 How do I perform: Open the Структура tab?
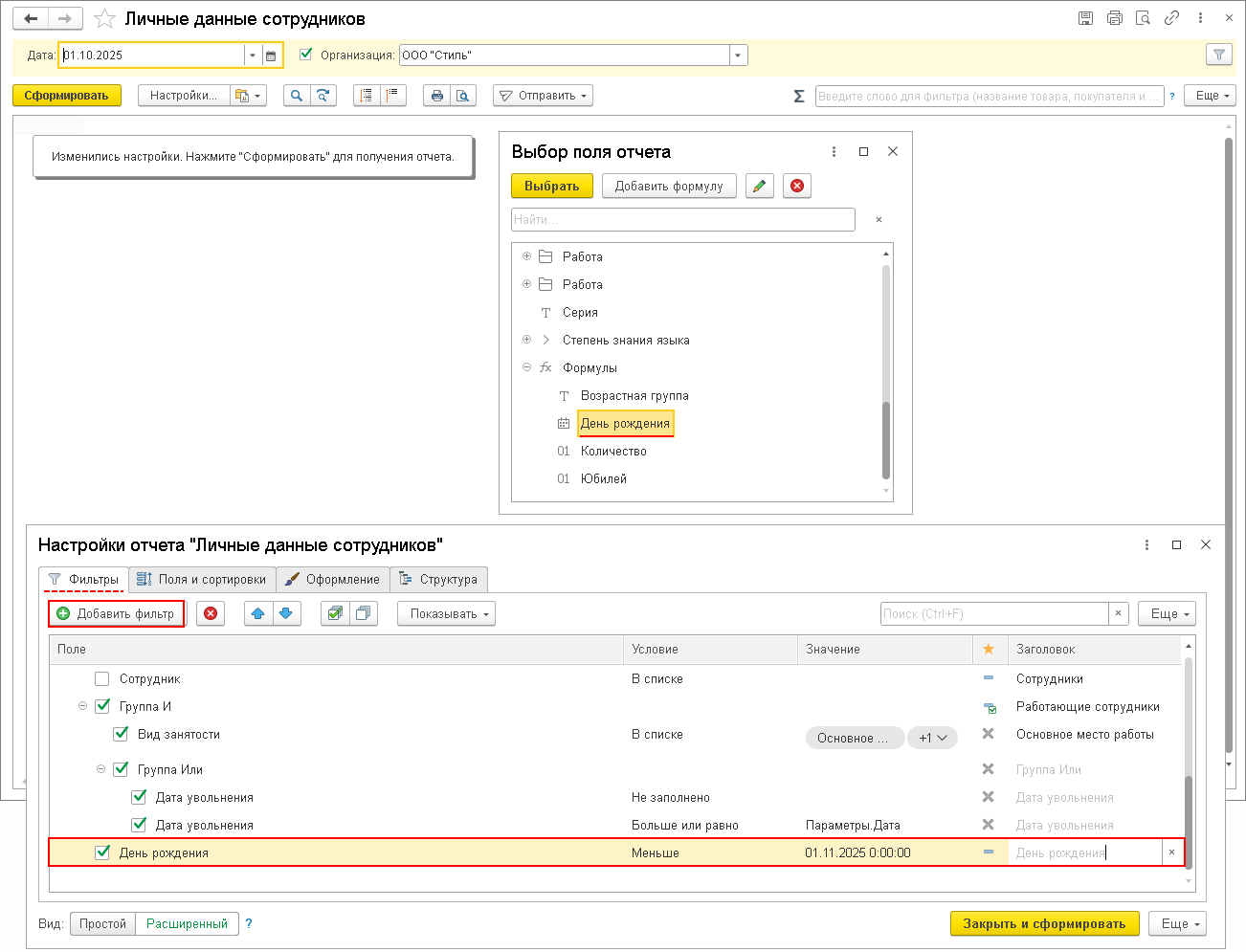(438, 580)
